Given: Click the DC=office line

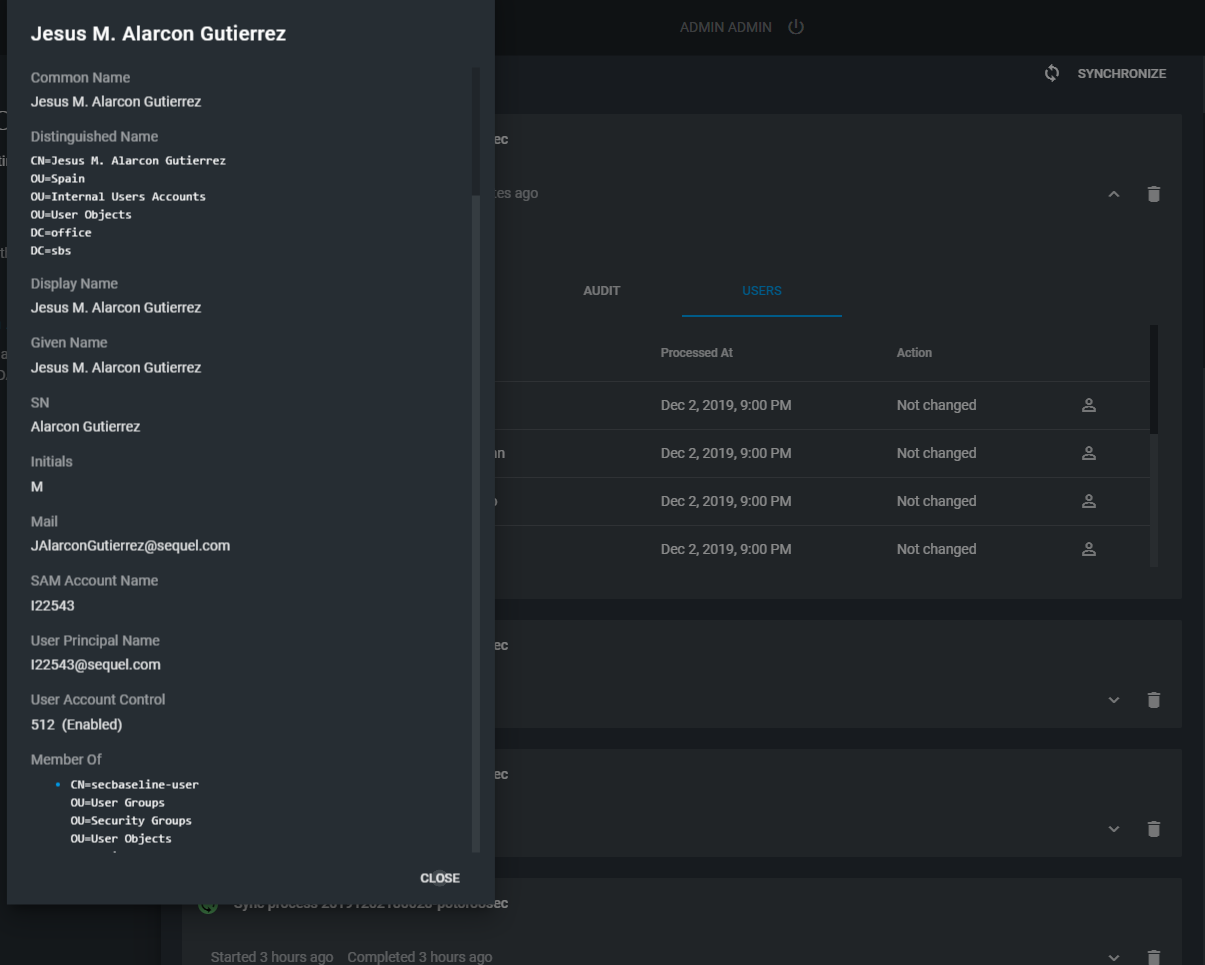Looking at the screenshot, I should [x=61, y=233].
